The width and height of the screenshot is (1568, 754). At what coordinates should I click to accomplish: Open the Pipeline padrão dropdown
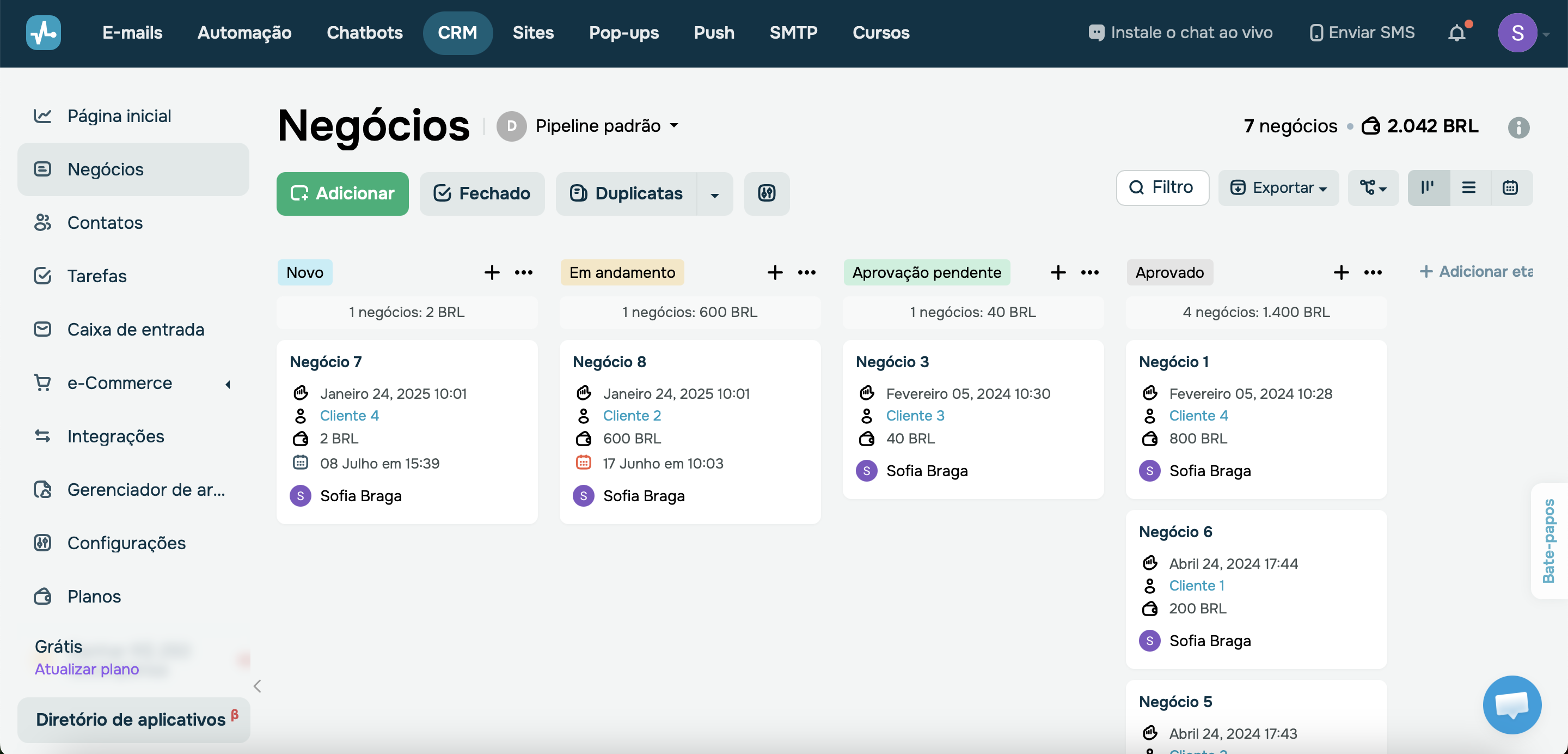pyautogui.click(x=588, y=126)
